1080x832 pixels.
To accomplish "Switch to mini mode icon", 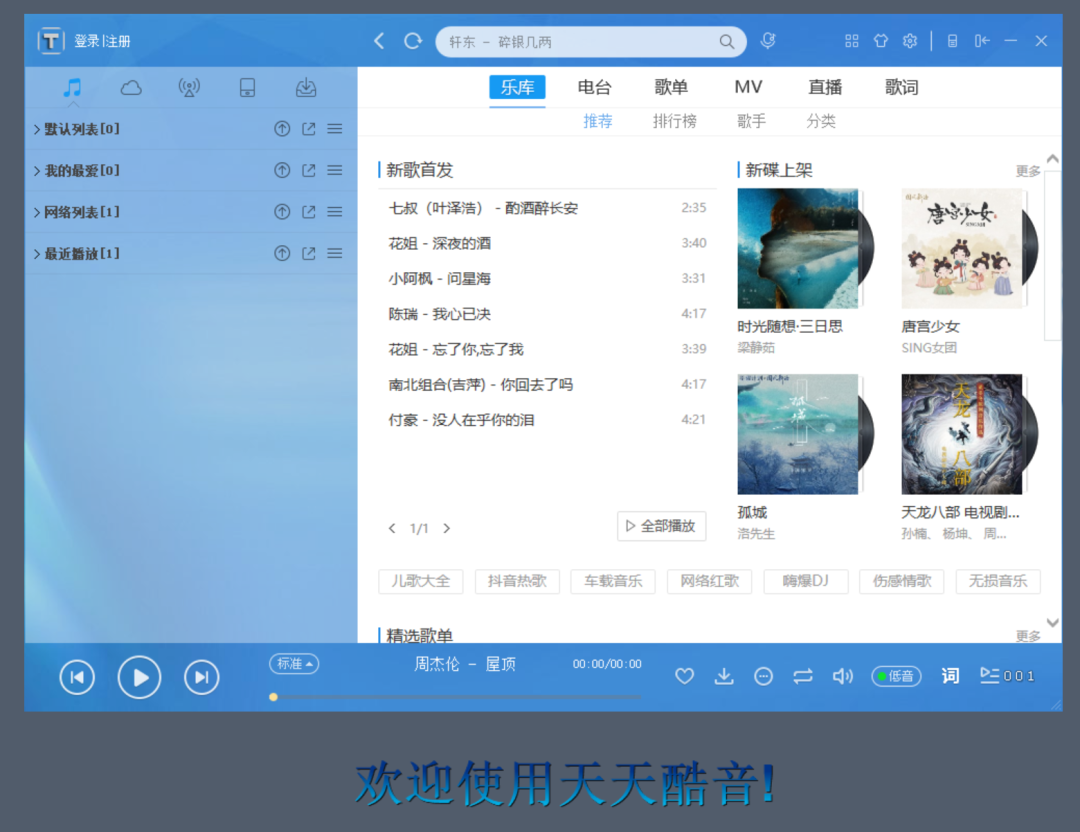I will point(953,41).
